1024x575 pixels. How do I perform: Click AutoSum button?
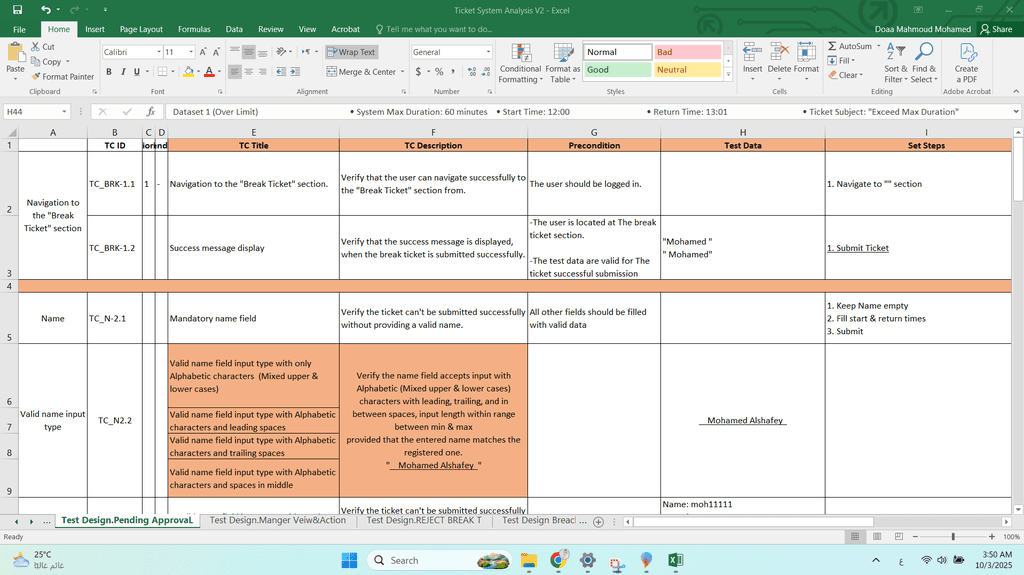coord(850,46)
